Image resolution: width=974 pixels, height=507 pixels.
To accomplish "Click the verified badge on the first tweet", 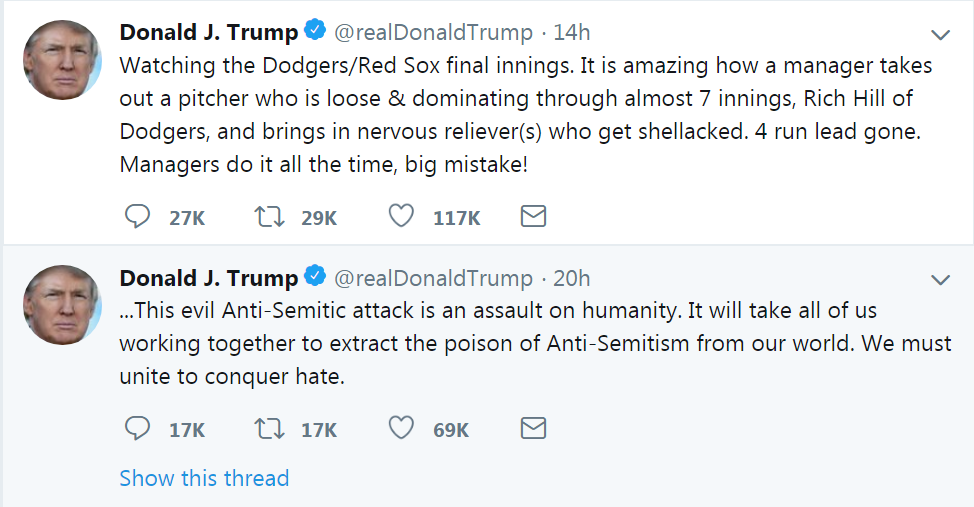I will click(x=315, y=32).
